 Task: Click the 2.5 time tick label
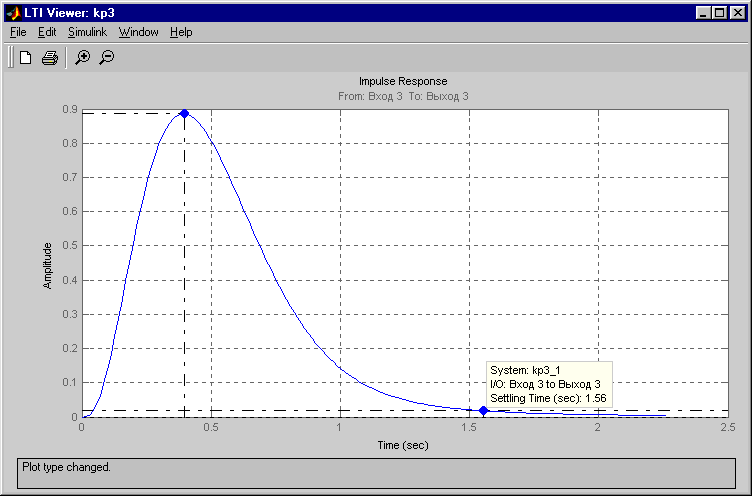728,427
